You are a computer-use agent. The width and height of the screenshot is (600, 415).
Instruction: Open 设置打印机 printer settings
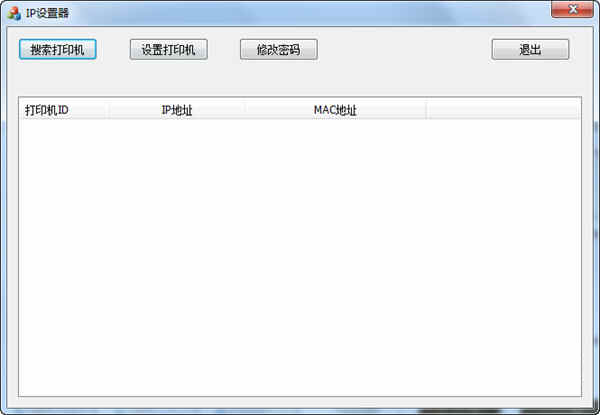tap(168, 49)
